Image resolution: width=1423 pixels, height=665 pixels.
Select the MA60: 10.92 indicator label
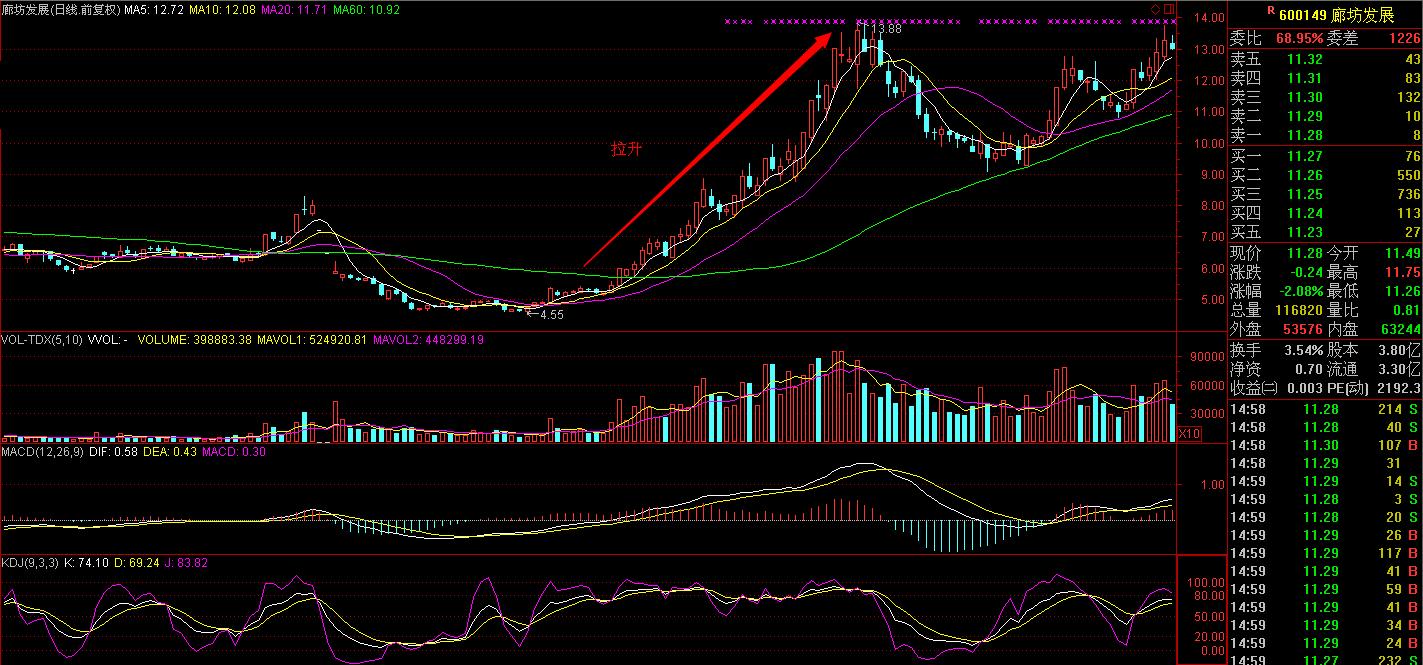[x=367, y=9]
